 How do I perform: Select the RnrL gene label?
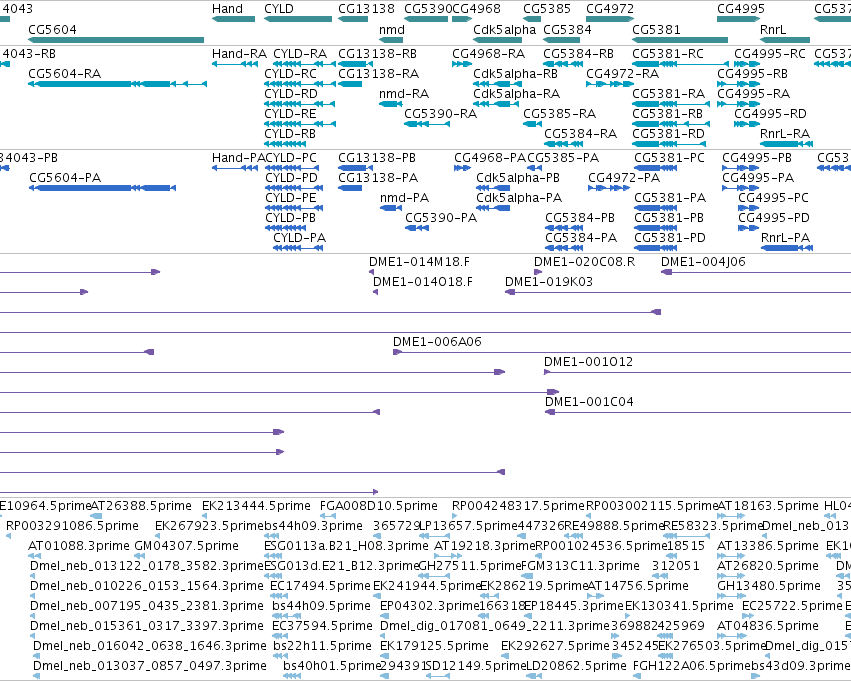773,29
